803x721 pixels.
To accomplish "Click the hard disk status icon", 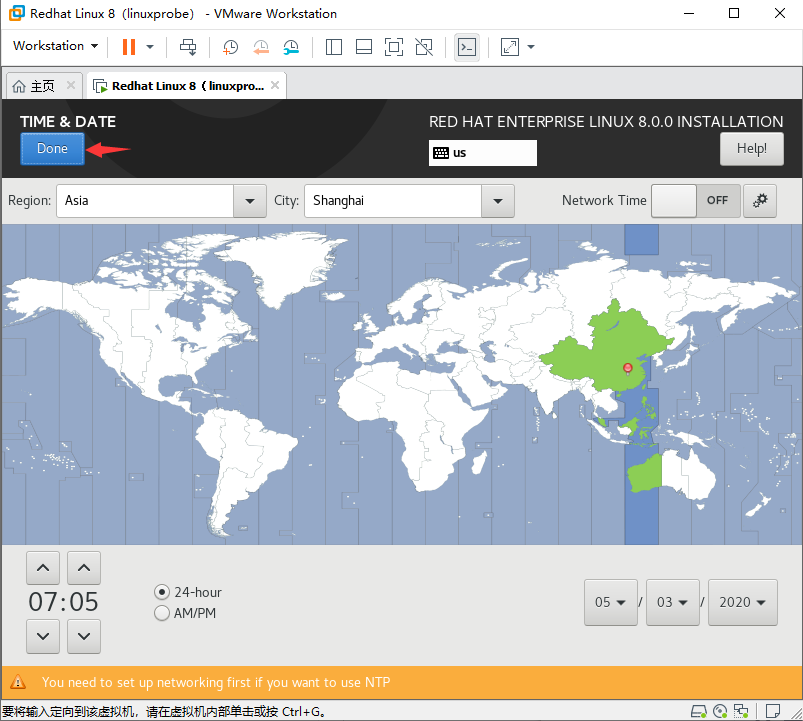I will pos(699,711).
